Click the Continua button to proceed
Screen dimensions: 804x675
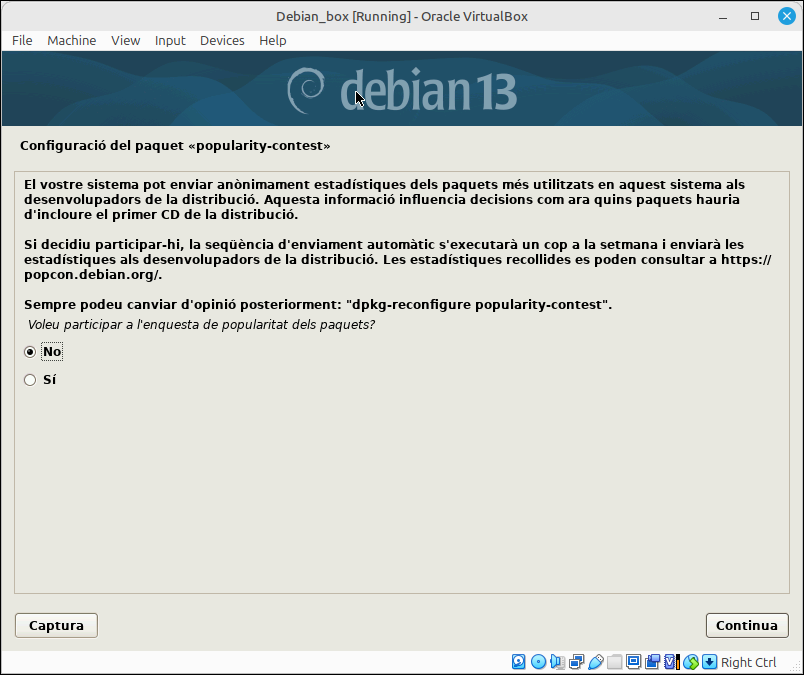(x=747, y=626)
